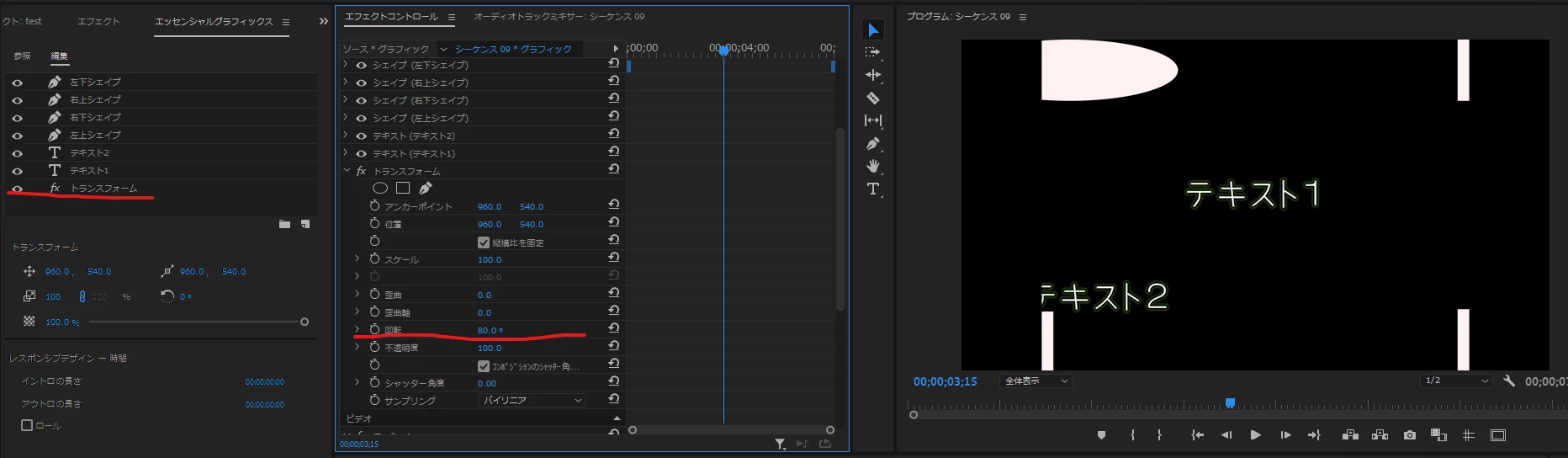The image size is (1568, 458).
Task: Show the overflow panels chevron
Action: coord(324,21)
